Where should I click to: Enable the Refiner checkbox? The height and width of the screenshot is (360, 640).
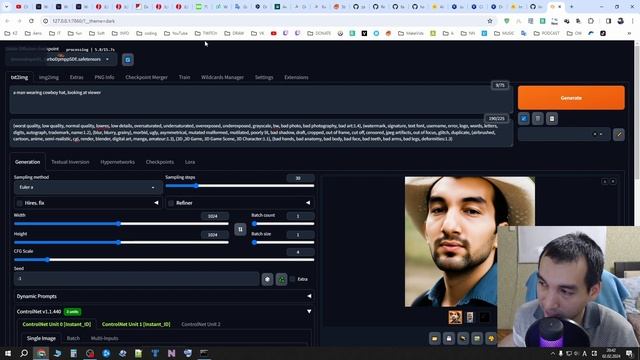click(x=171, y=203)
